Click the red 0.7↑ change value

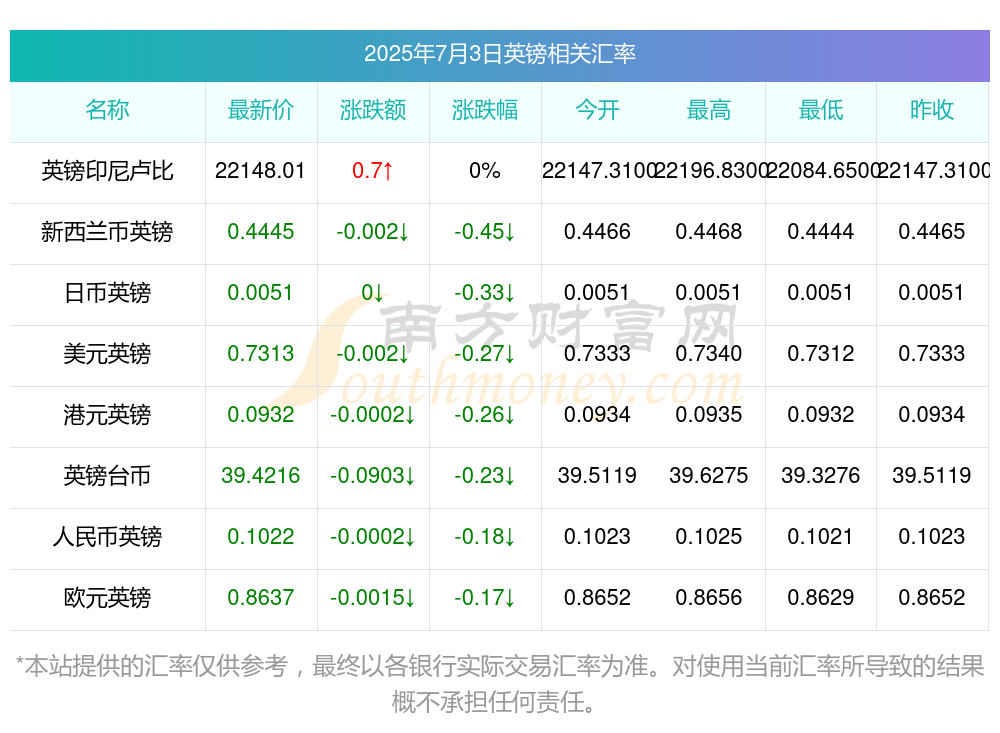pos(372,170)
